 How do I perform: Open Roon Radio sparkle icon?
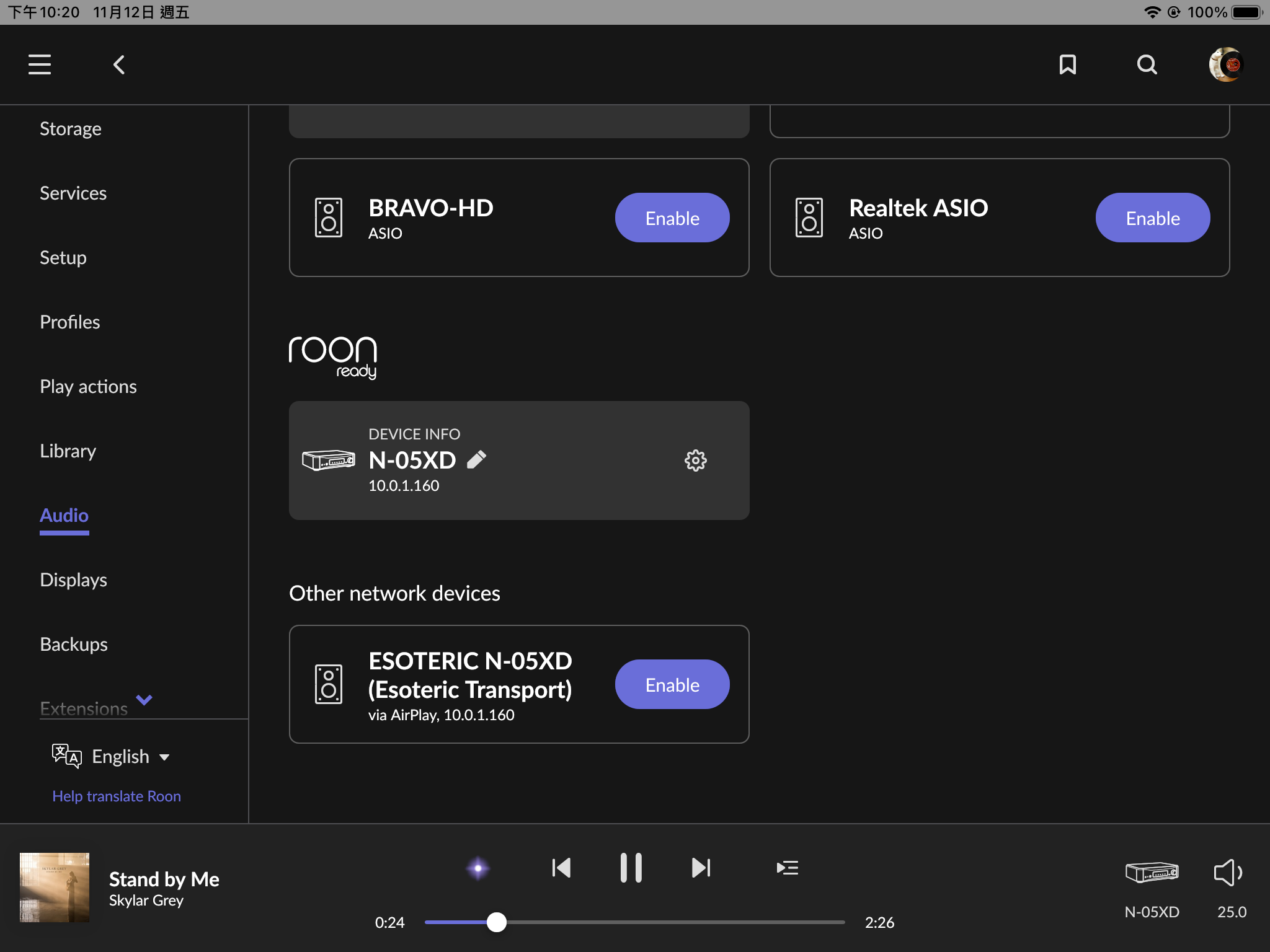click(477, 868)
